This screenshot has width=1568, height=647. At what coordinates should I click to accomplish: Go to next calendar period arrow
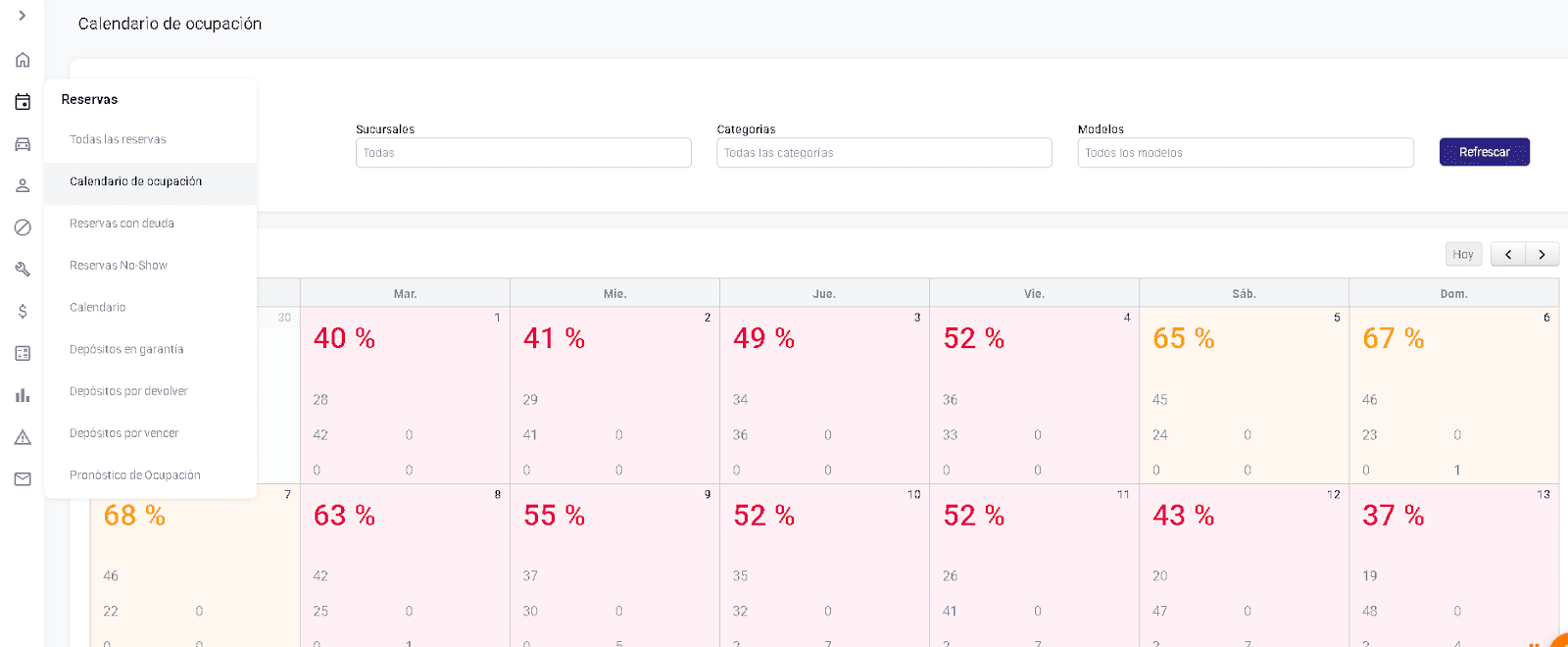[x=1542, y=255]
